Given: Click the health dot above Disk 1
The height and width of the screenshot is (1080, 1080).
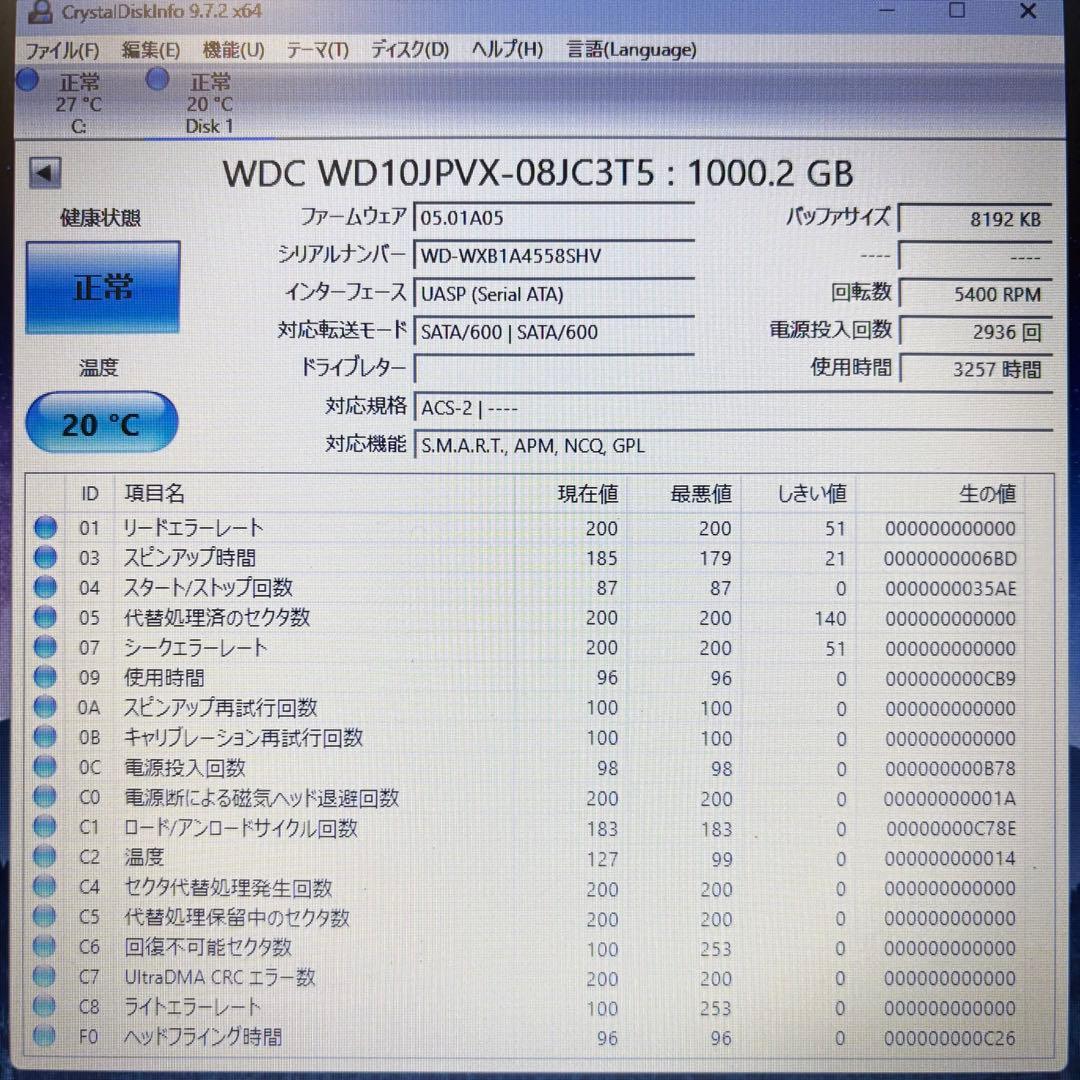Looking at the screenshot, I should pyautogui.click(x=157, y=80).
